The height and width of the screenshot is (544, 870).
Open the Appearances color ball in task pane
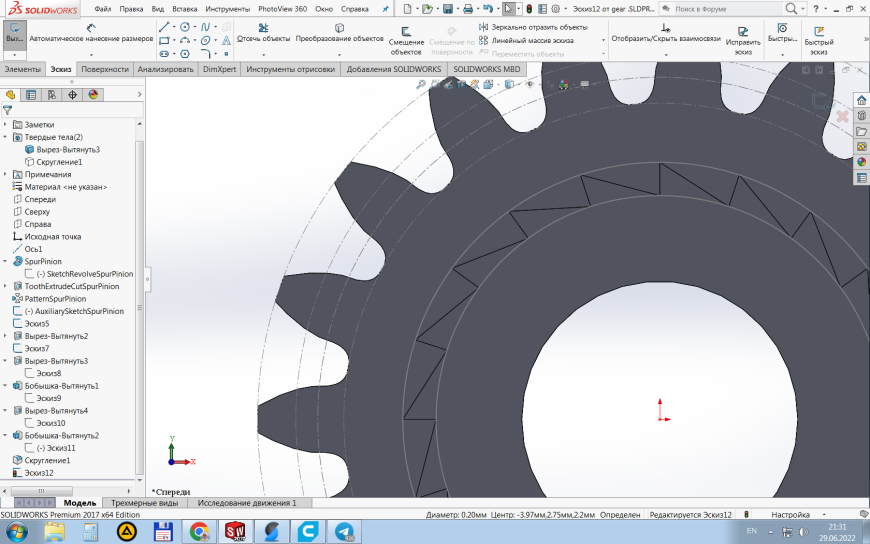click(x=862, y=162)
